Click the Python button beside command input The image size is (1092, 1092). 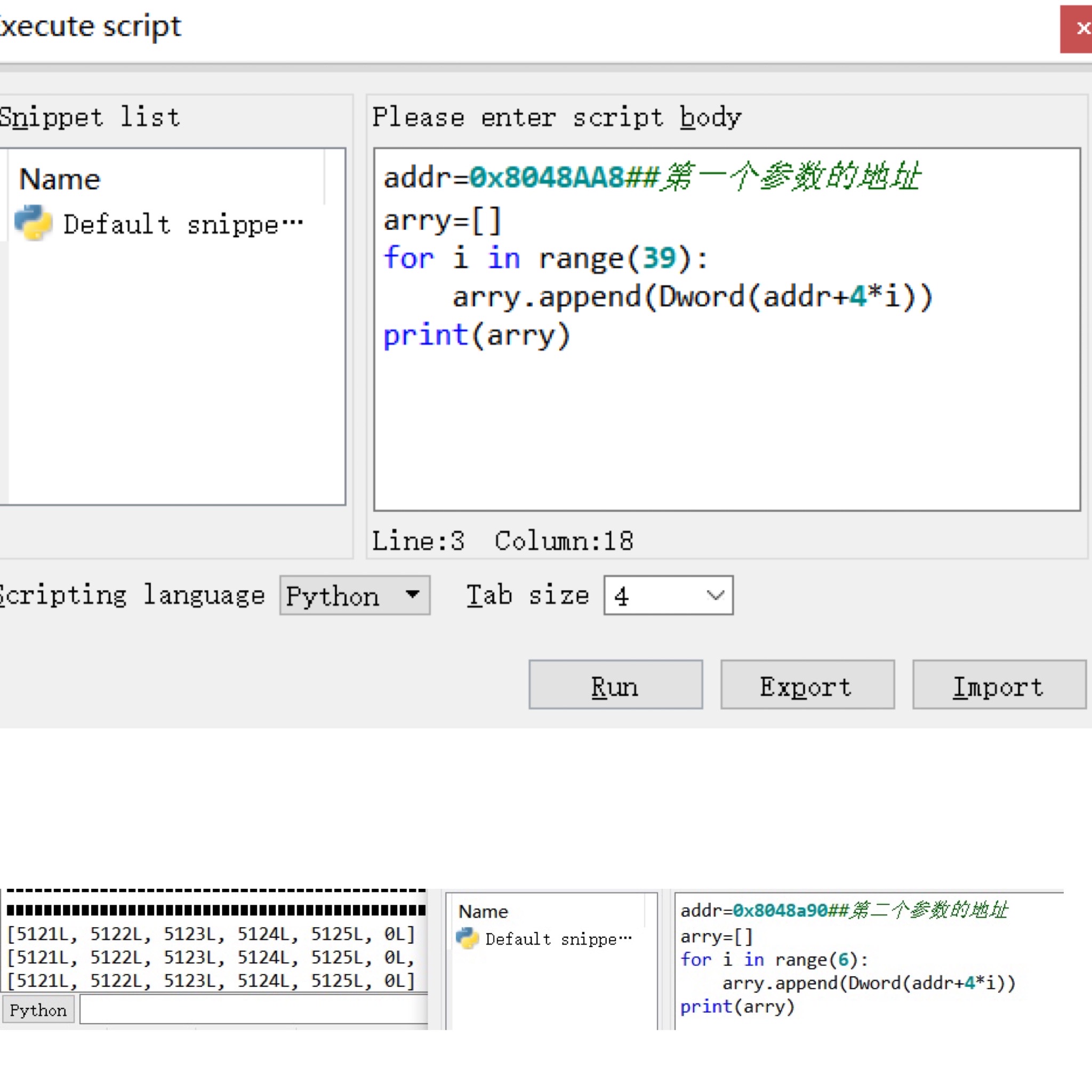[x=38, y=1010]
